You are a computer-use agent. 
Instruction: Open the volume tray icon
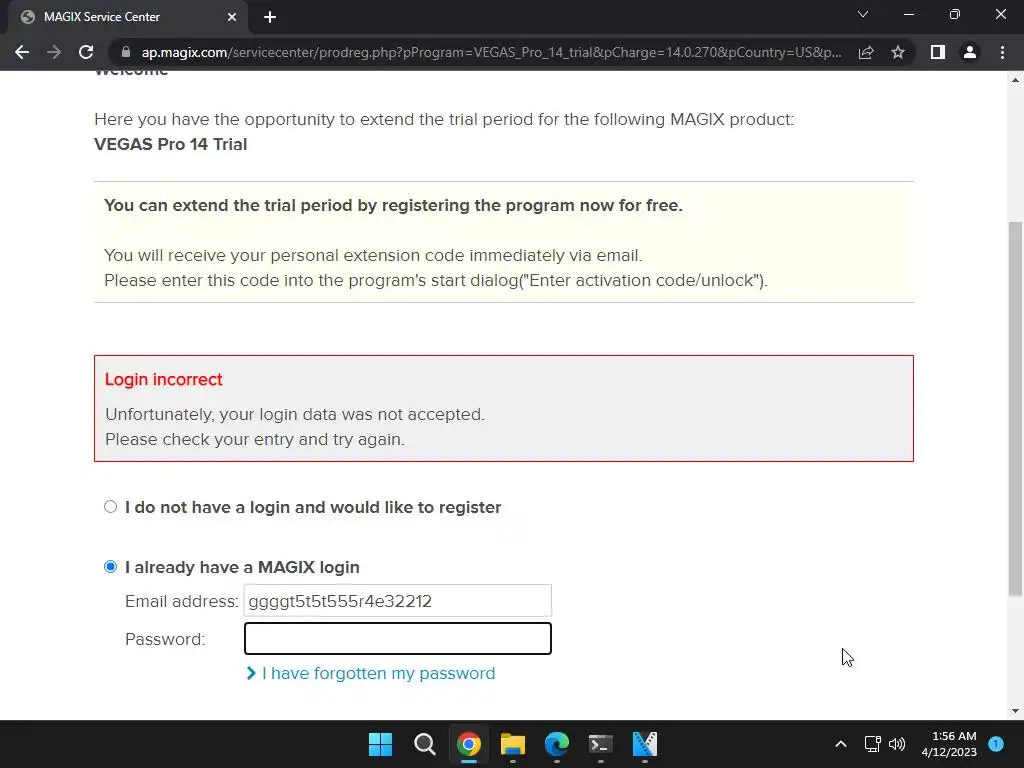click(x=897, y=744)
